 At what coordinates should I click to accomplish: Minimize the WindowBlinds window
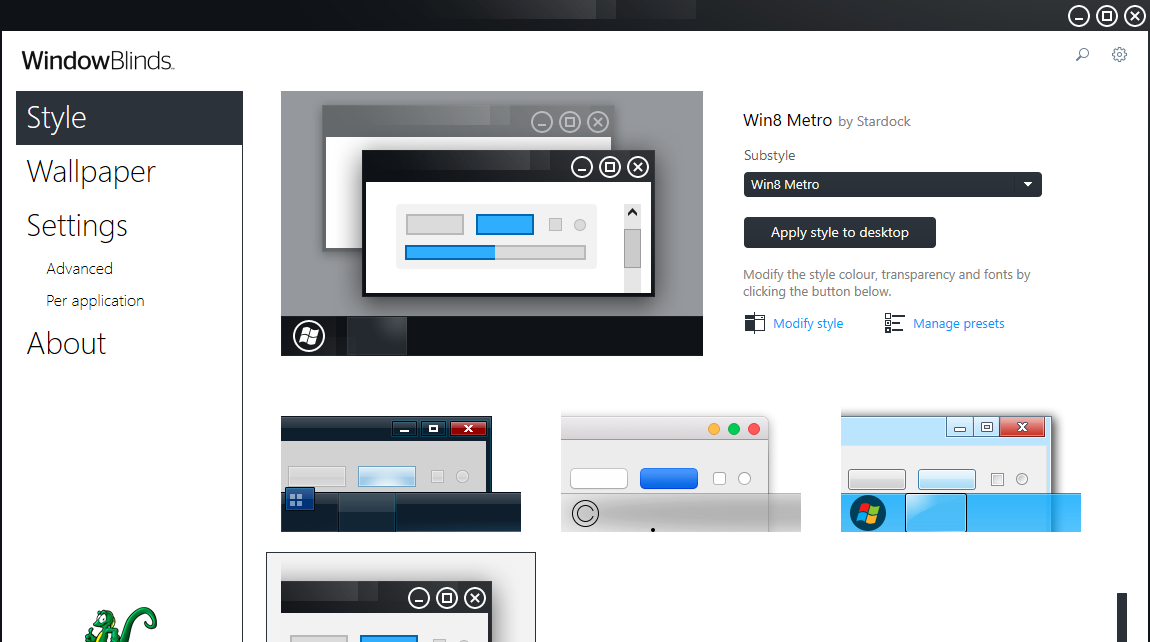1078,15
